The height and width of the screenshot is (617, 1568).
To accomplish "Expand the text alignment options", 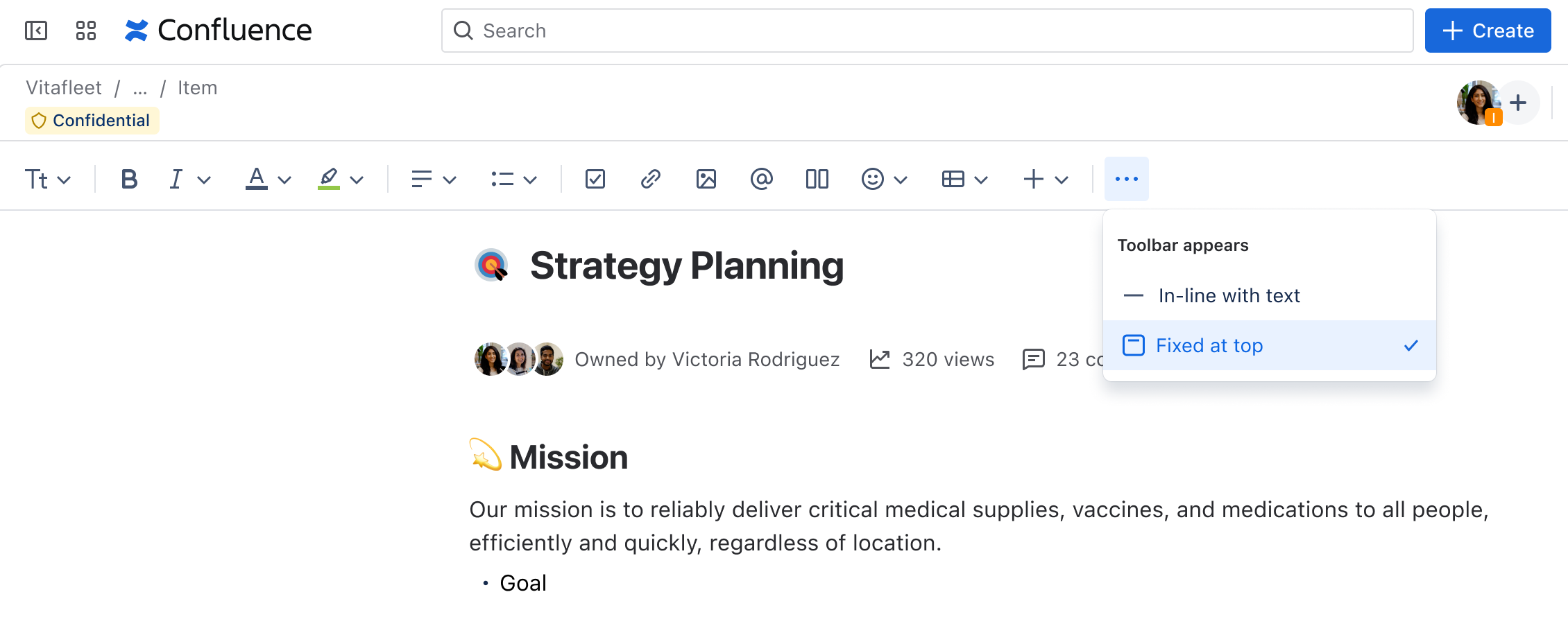I will tap(433, 180).
